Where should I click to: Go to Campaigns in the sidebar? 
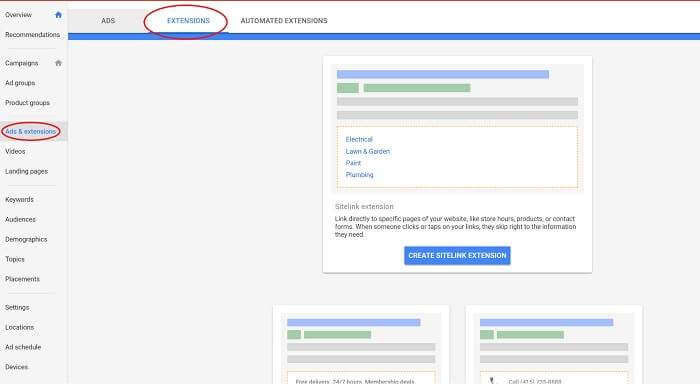coord(21,63)
